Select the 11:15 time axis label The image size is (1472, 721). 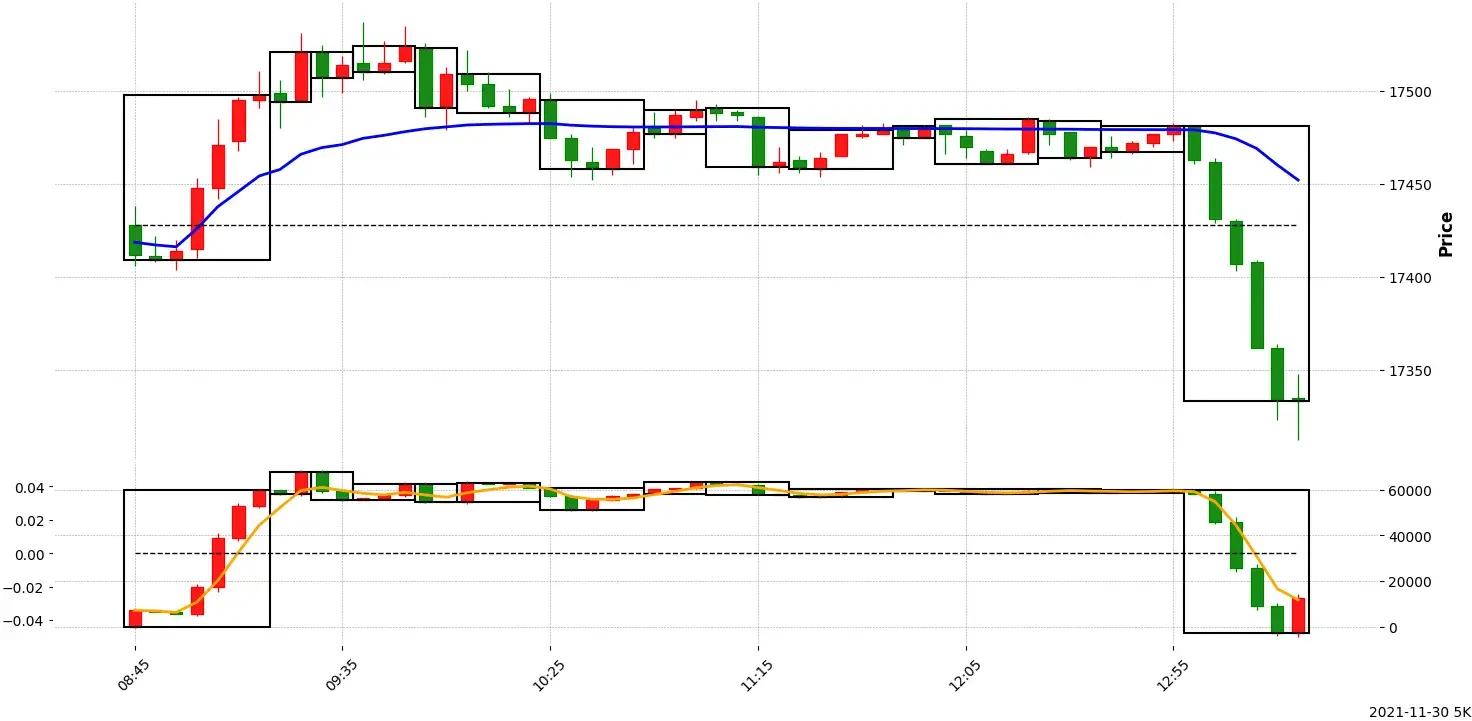pyautogui.click(x=758, y=675)
